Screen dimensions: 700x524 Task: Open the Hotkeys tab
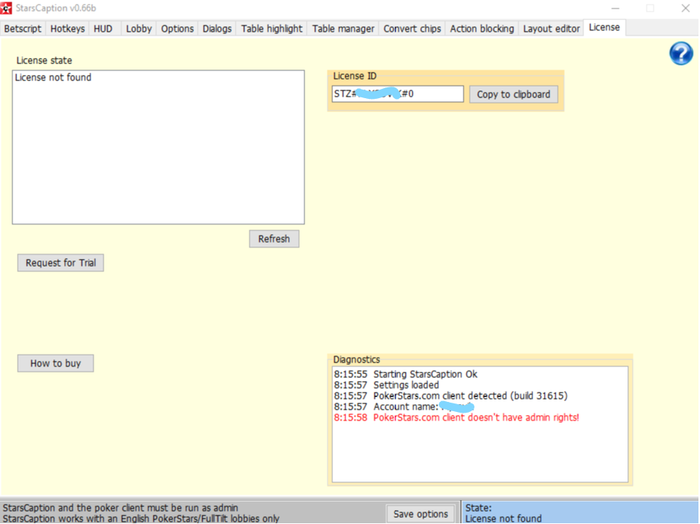(x=67, y=29)
